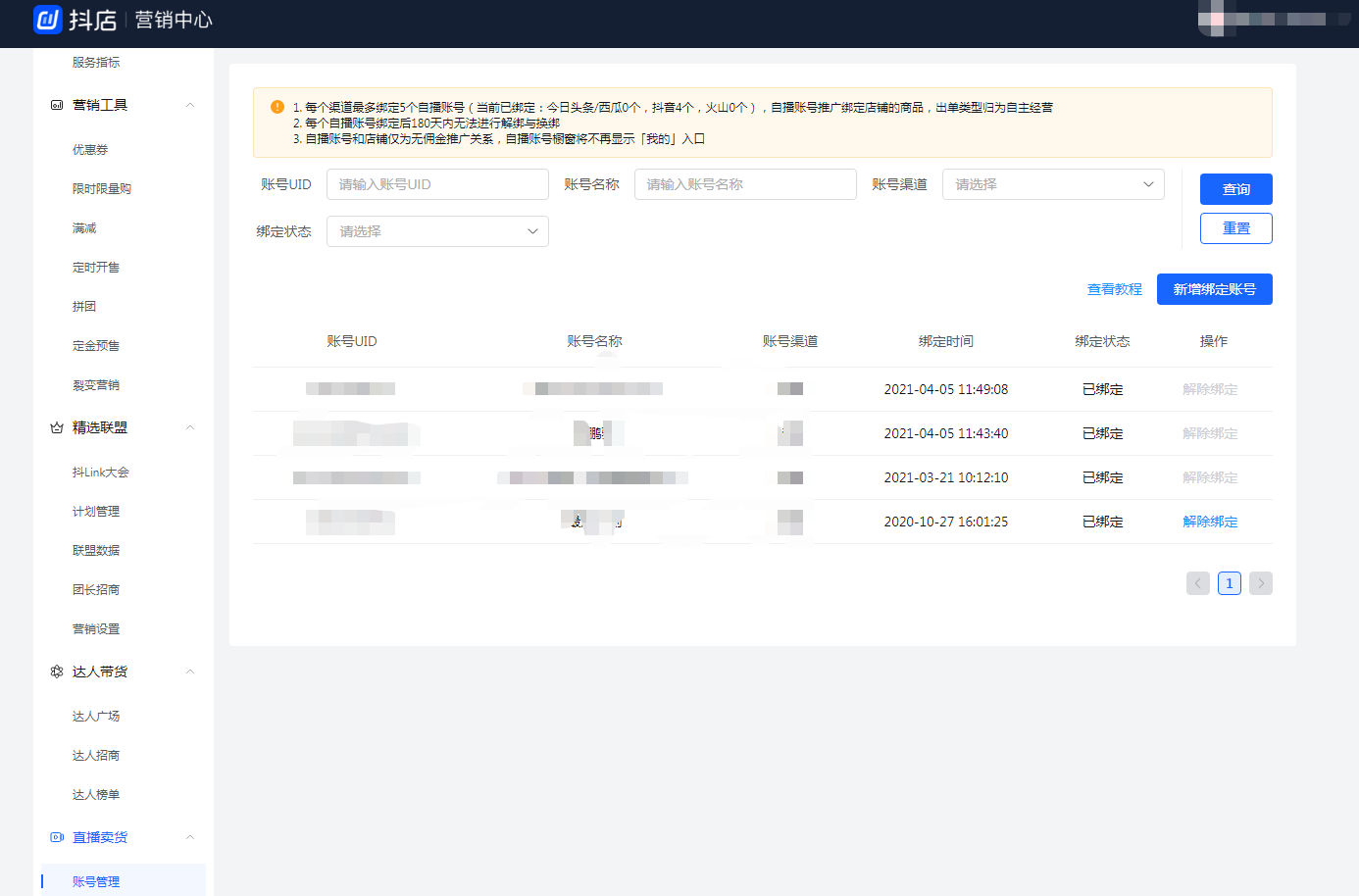Focus the 账号名称 input field

pos(745,184)
